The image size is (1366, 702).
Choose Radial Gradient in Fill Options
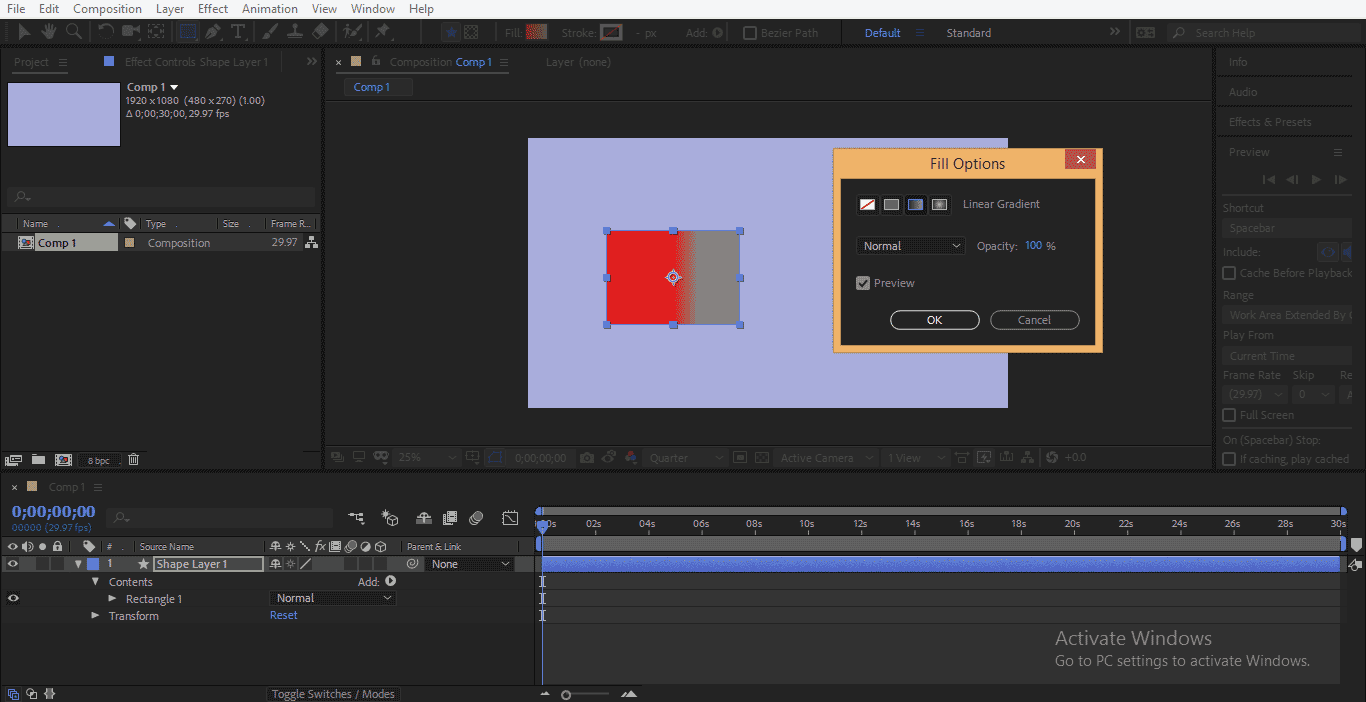point(939,204)
